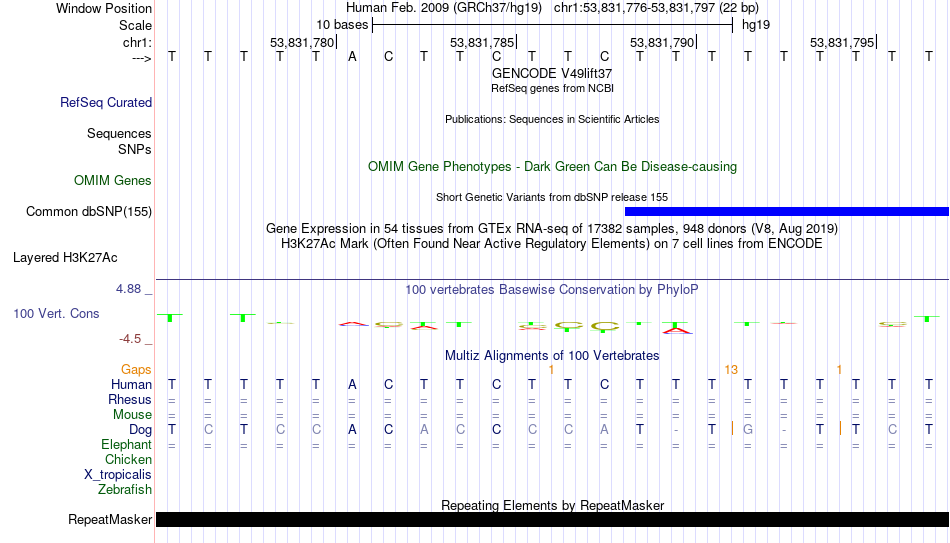Click the A base in Human alignment row

pyautogui.click(x=352, y=385)
